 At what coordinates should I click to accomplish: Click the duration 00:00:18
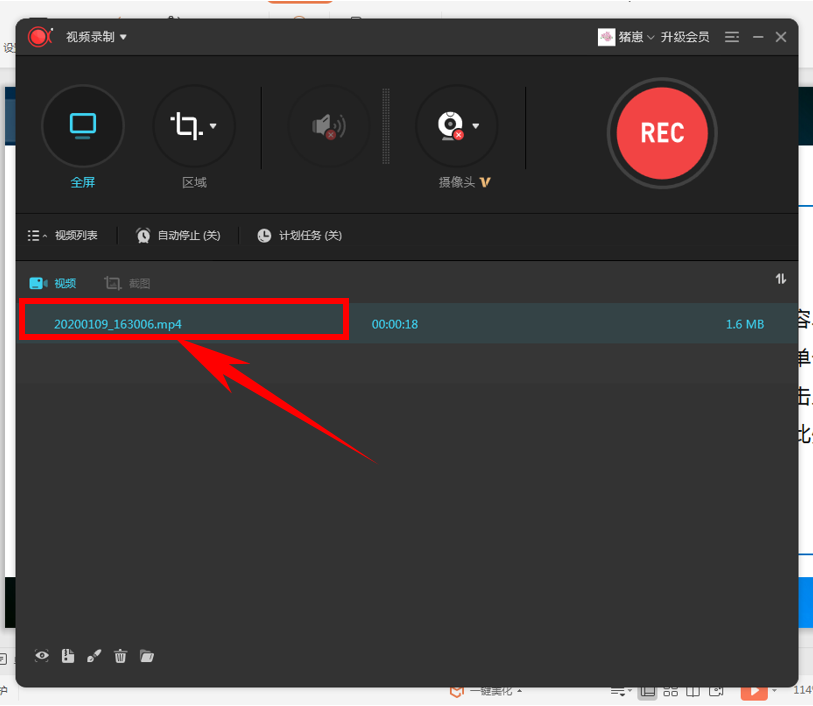point(395,324)
